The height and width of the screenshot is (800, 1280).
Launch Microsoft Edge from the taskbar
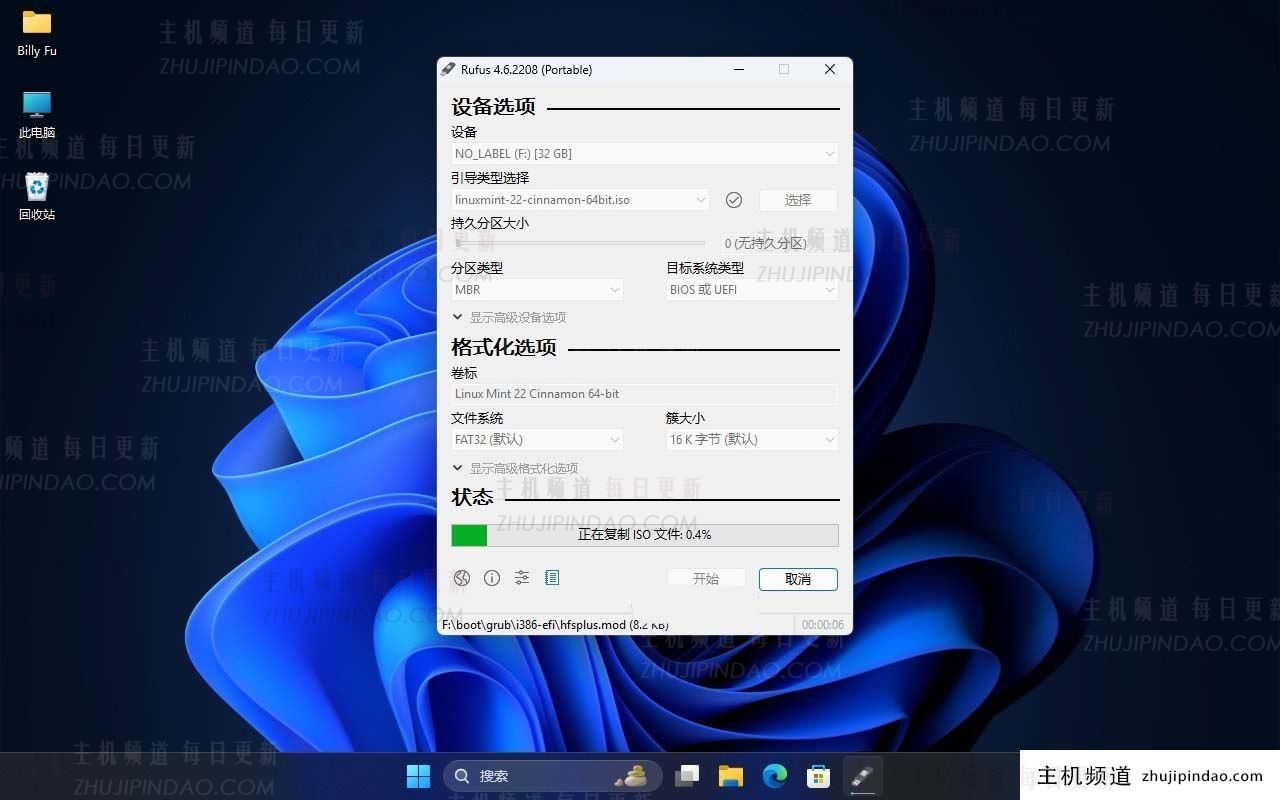(775, 776)
